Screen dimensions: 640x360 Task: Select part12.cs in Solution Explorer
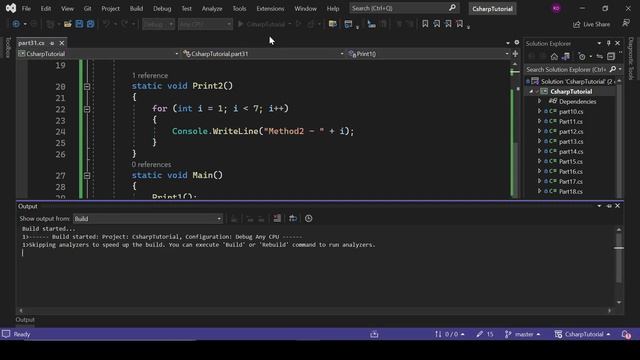coord(571,131)
